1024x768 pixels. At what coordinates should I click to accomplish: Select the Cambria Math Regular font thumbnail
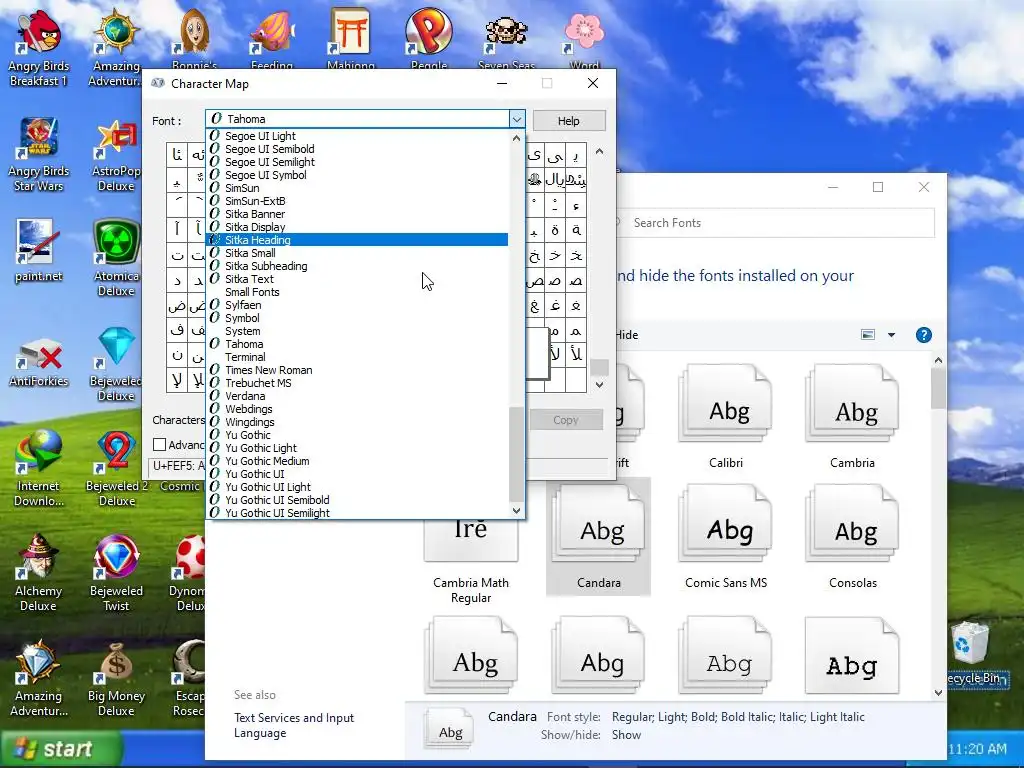[x=471, y=562]
